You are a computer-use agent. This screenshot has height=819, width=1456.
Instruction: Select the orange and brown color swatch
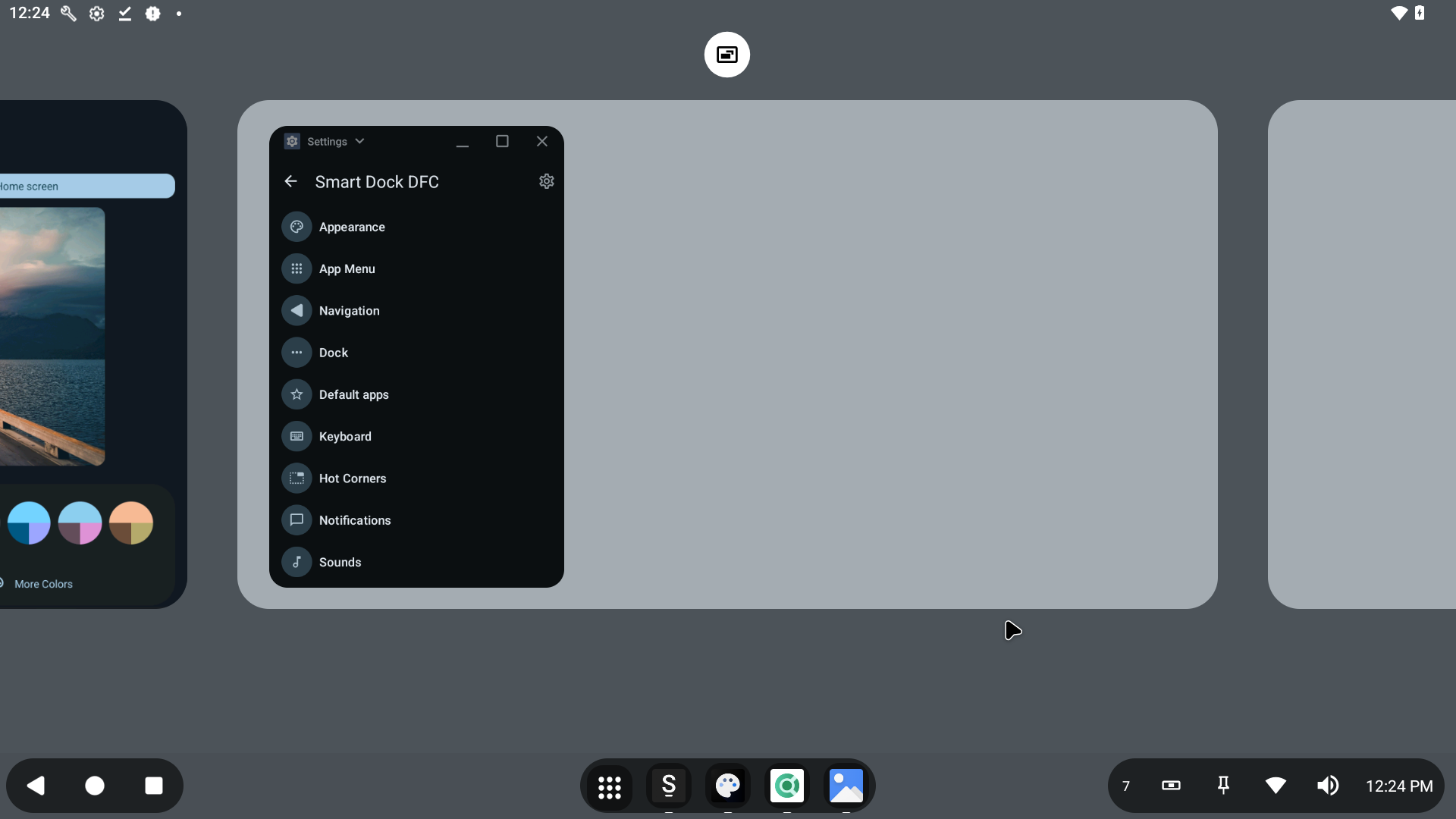pos(131,523)
